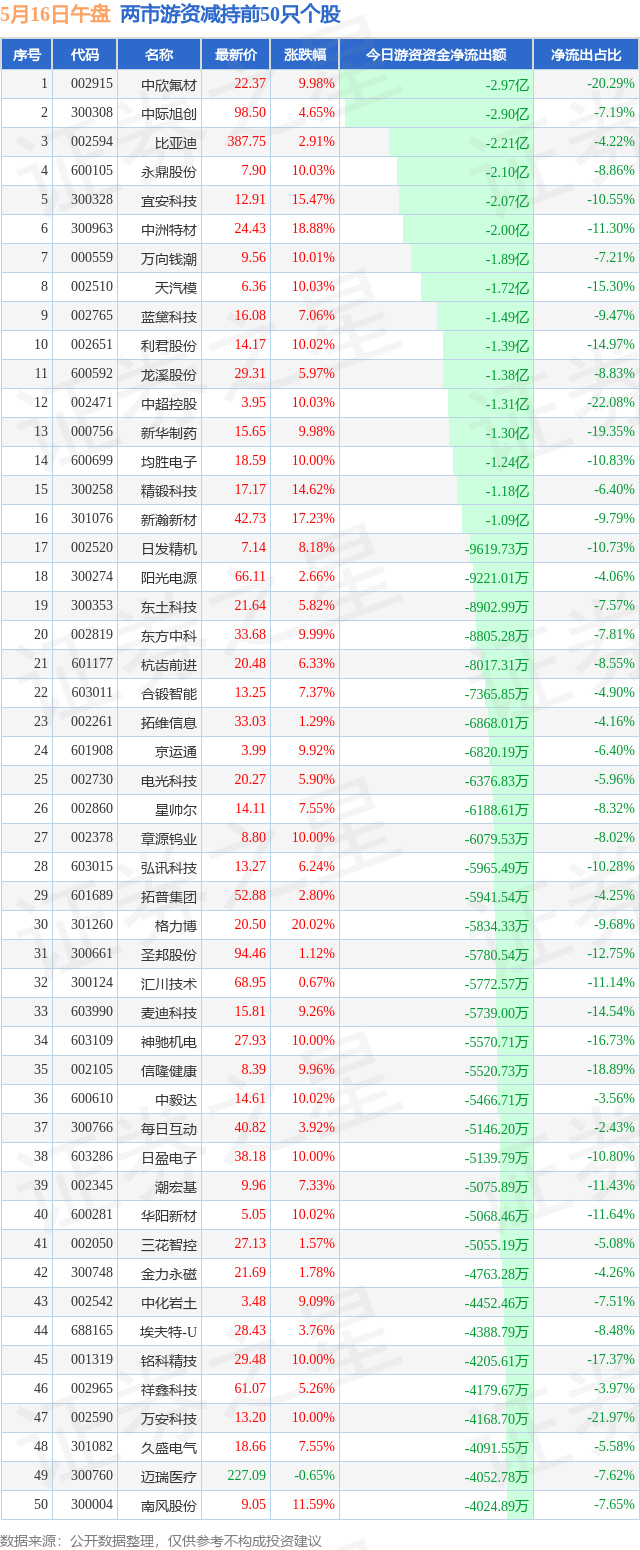
Task: Open stock name 中欣氟材
Action: click(169, 85)
